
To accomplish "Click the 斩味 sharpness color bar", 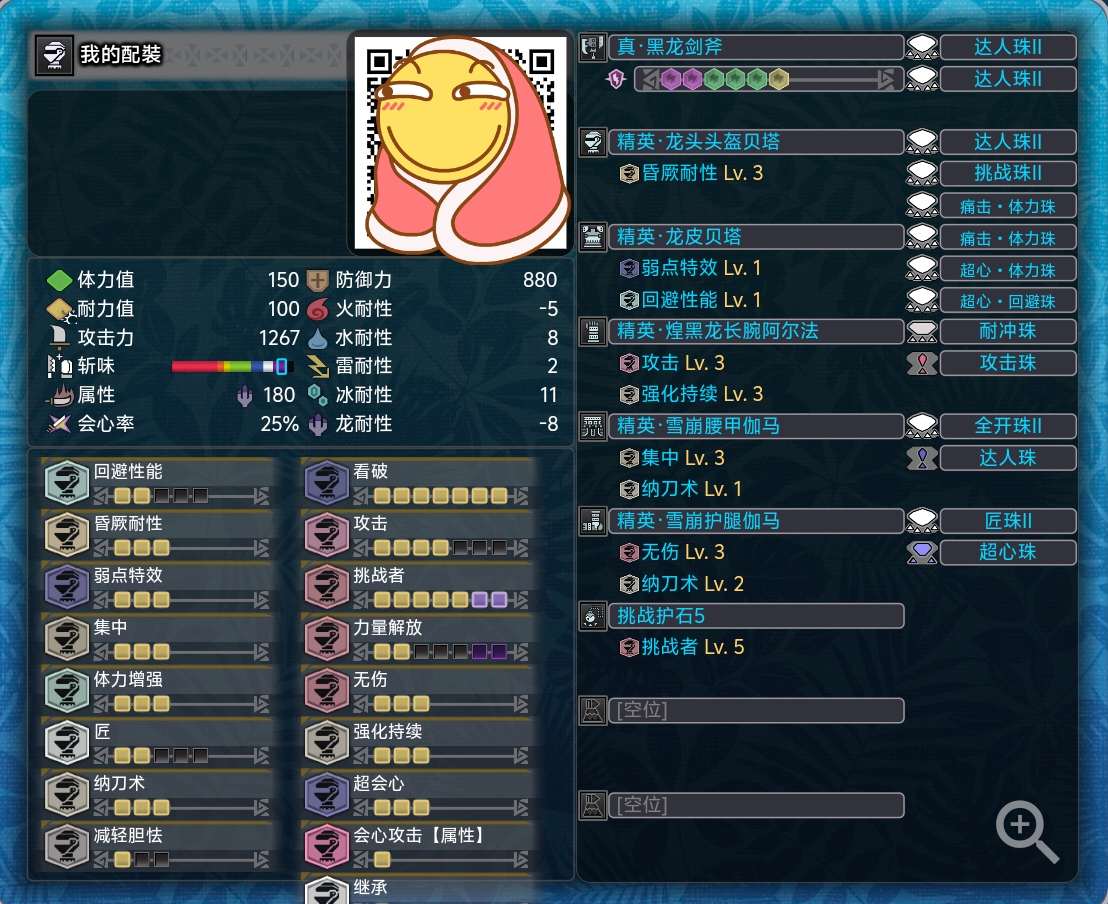I will 232,366.
